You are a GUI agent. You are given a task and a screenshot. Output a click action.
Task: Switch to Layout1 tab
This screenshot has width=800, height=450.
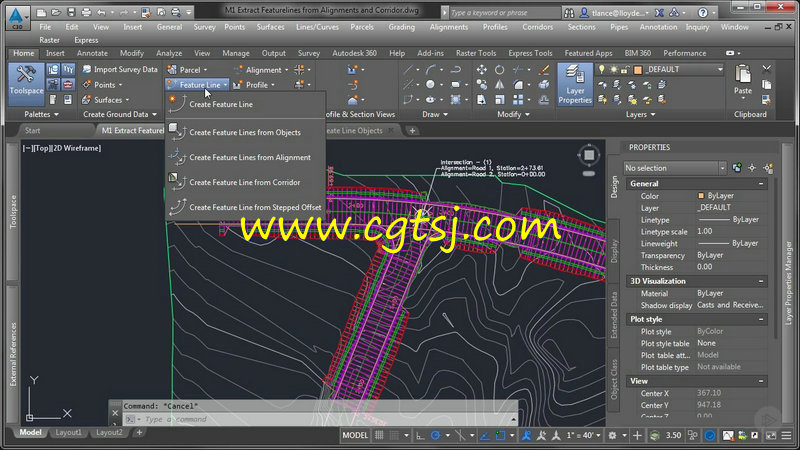[x=68, y=433]
